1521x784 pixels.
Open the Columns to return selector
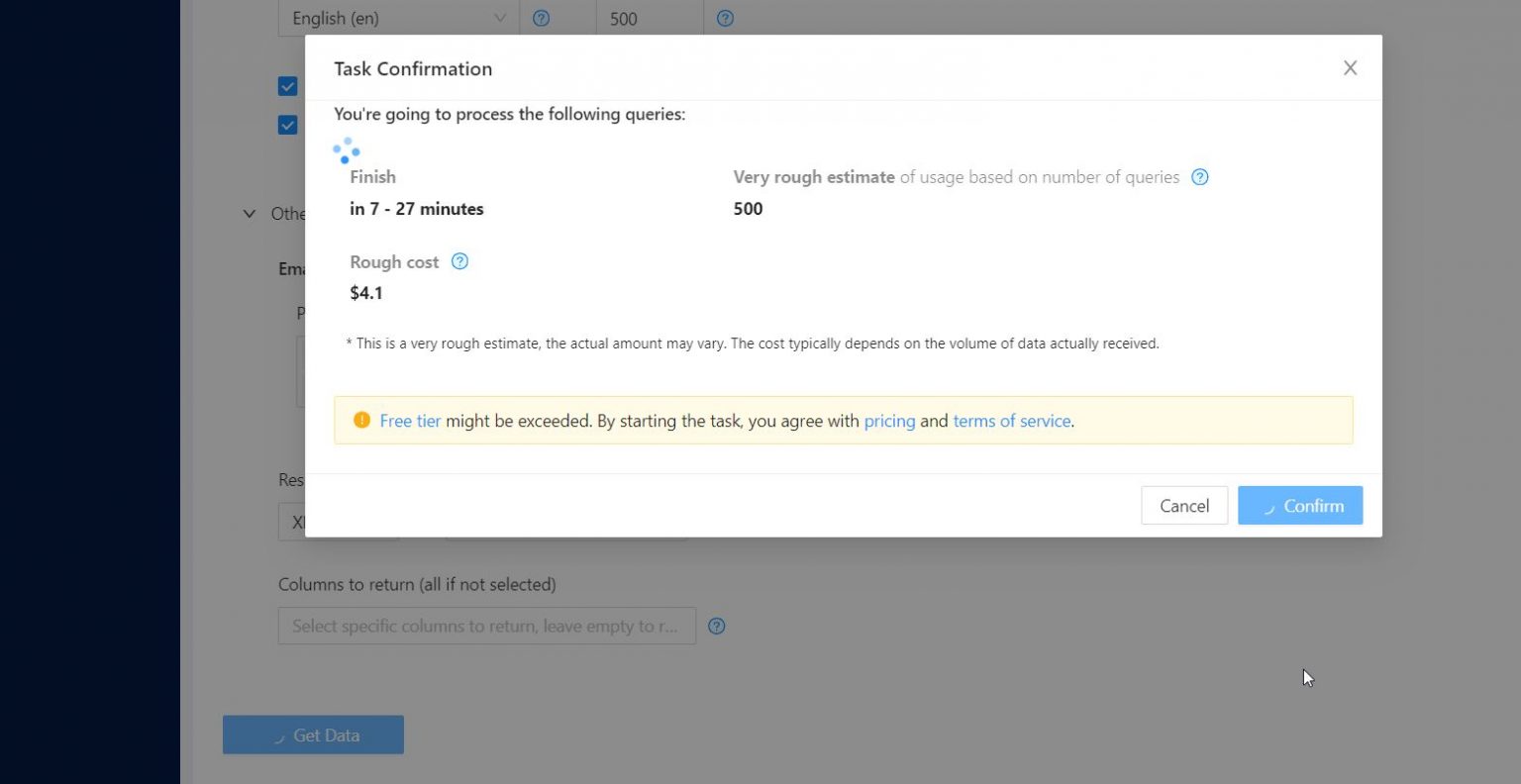[486, 626]
